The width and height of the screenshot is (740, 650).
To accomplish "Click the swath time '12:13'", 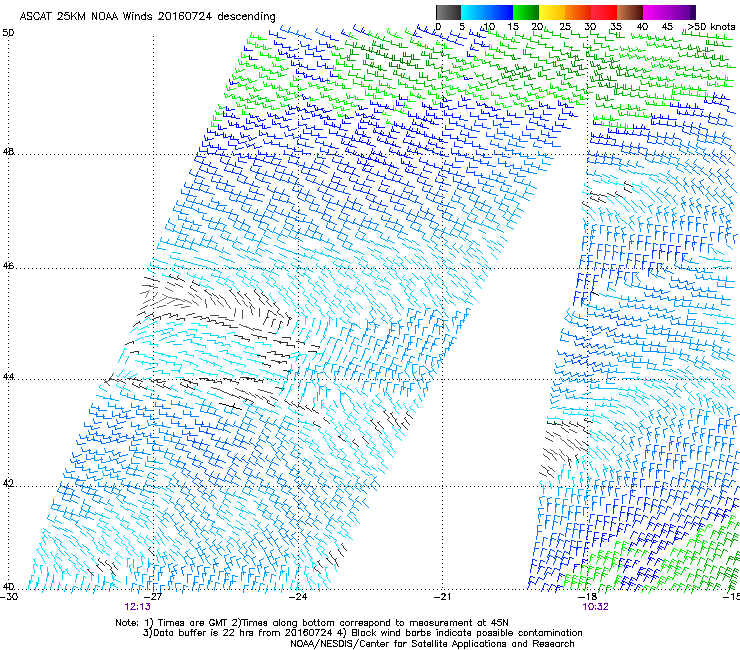I will click(137, 607).
